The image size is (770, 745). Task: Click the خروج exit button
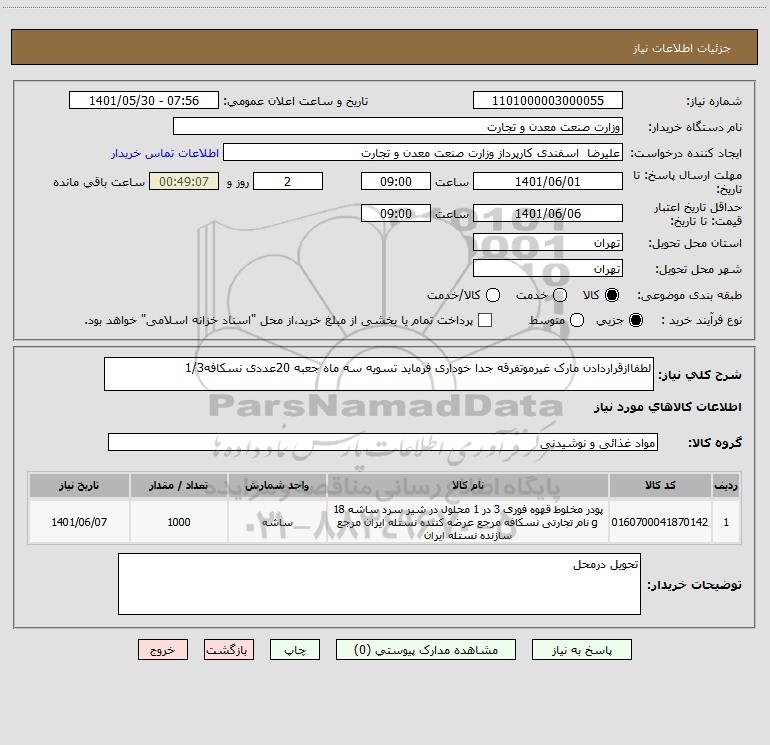click(x=163, y=650)
